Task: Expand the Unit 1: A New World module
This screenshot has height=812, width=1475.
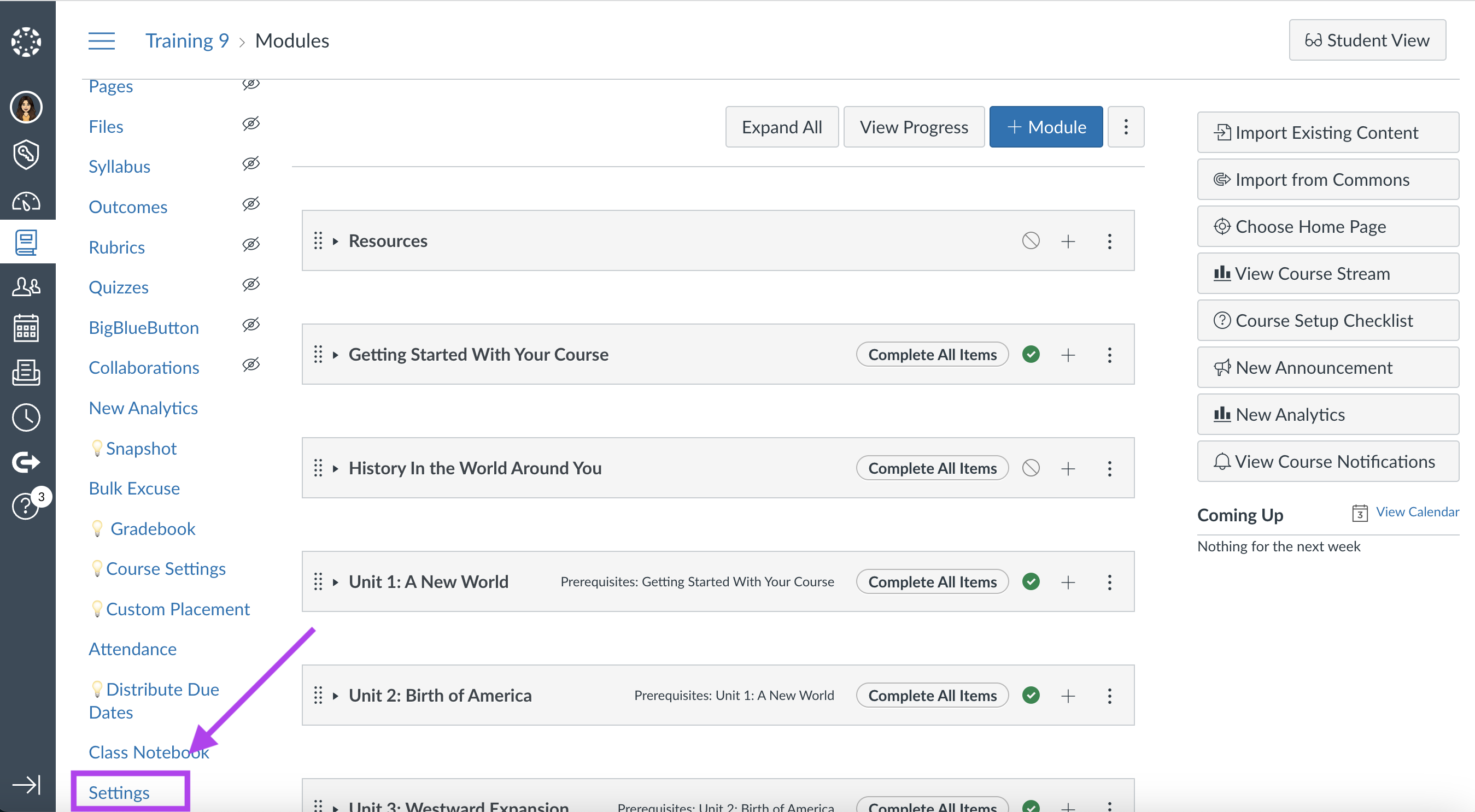Action: tap(337, 581)
